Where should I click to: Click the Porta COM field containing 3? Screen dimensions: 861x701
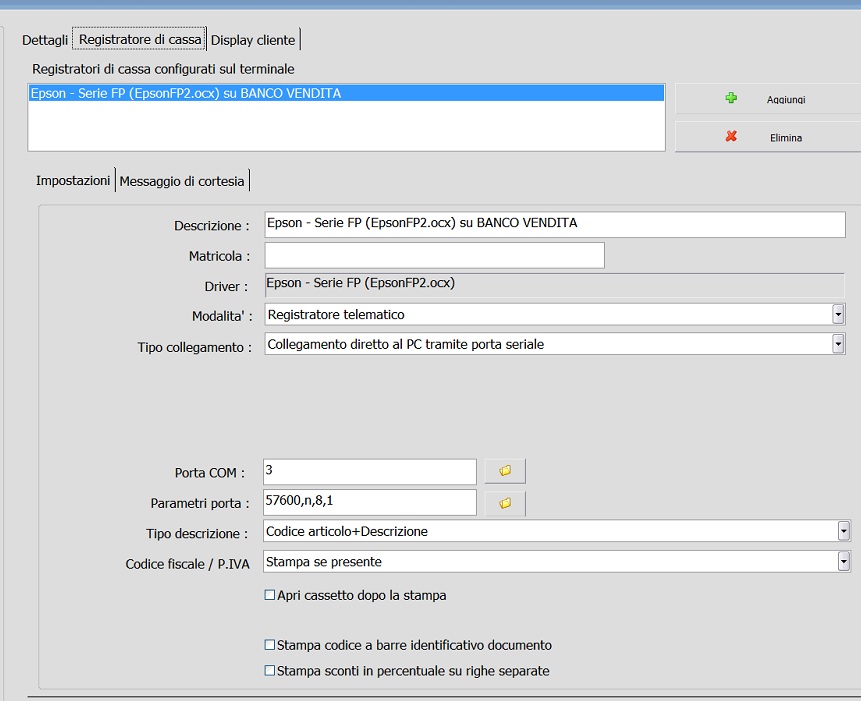tap(370, 472)
